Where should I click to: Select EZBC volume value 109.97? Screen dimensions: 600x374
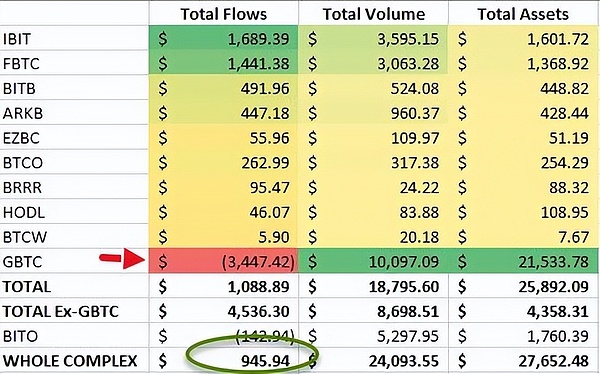[415, 138]
